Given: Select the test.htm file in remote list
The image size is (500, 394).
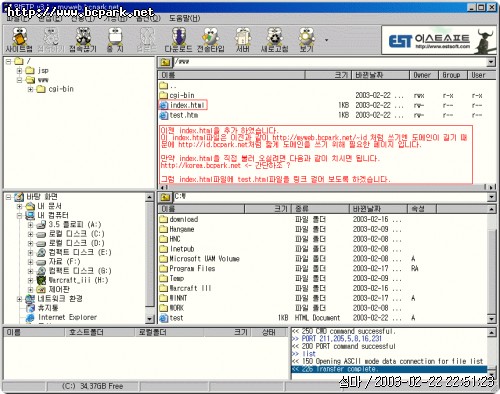Looking at the screenshot, I should 179,115.
